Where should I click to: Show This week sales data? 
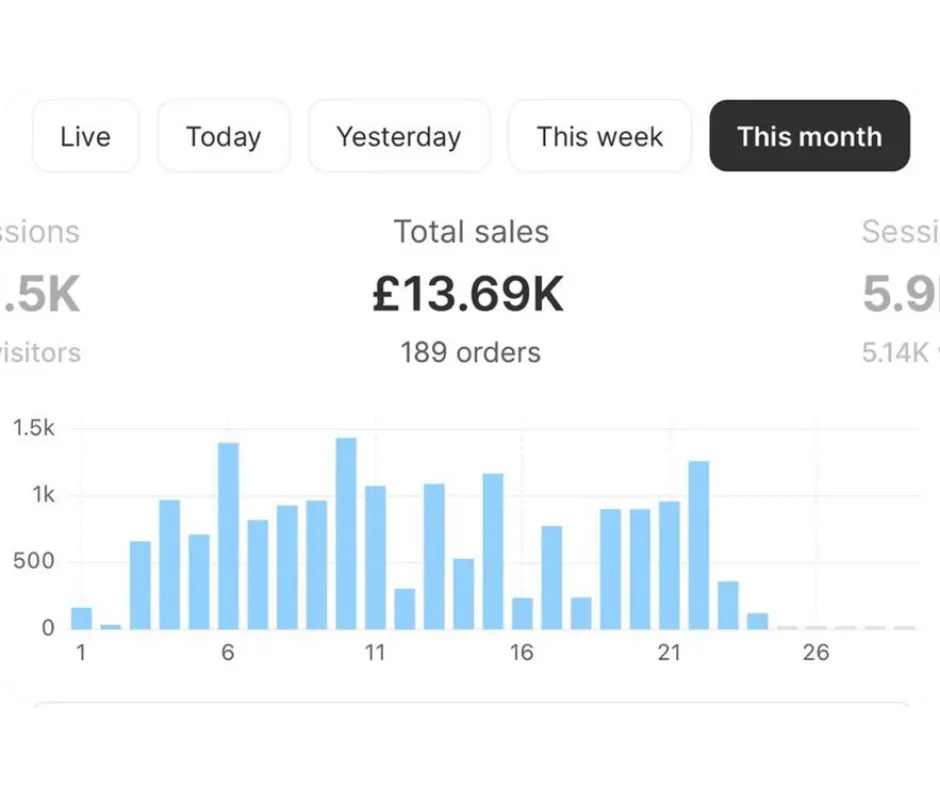coord(599,136)
